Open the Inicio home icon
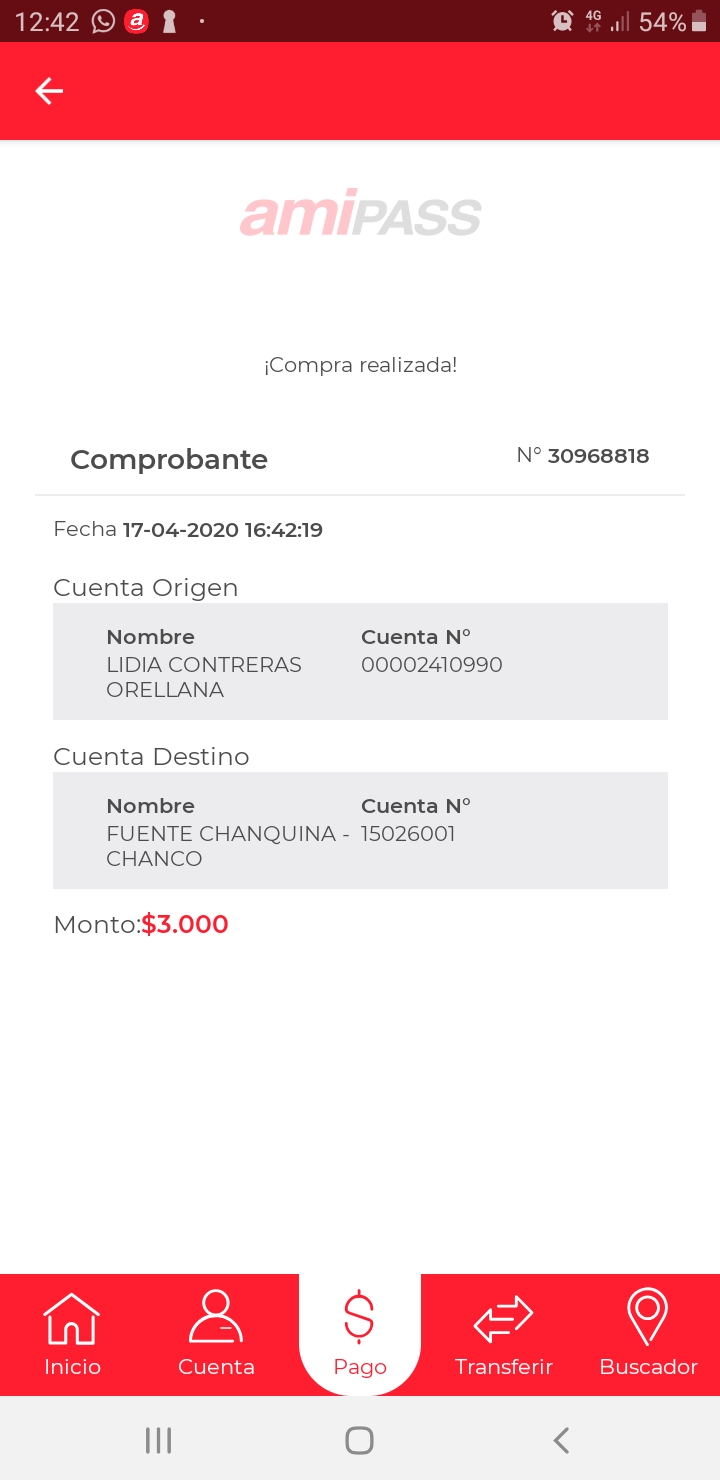The width and height of the screenshot is (720, 1480). (x=72, y=1318)
